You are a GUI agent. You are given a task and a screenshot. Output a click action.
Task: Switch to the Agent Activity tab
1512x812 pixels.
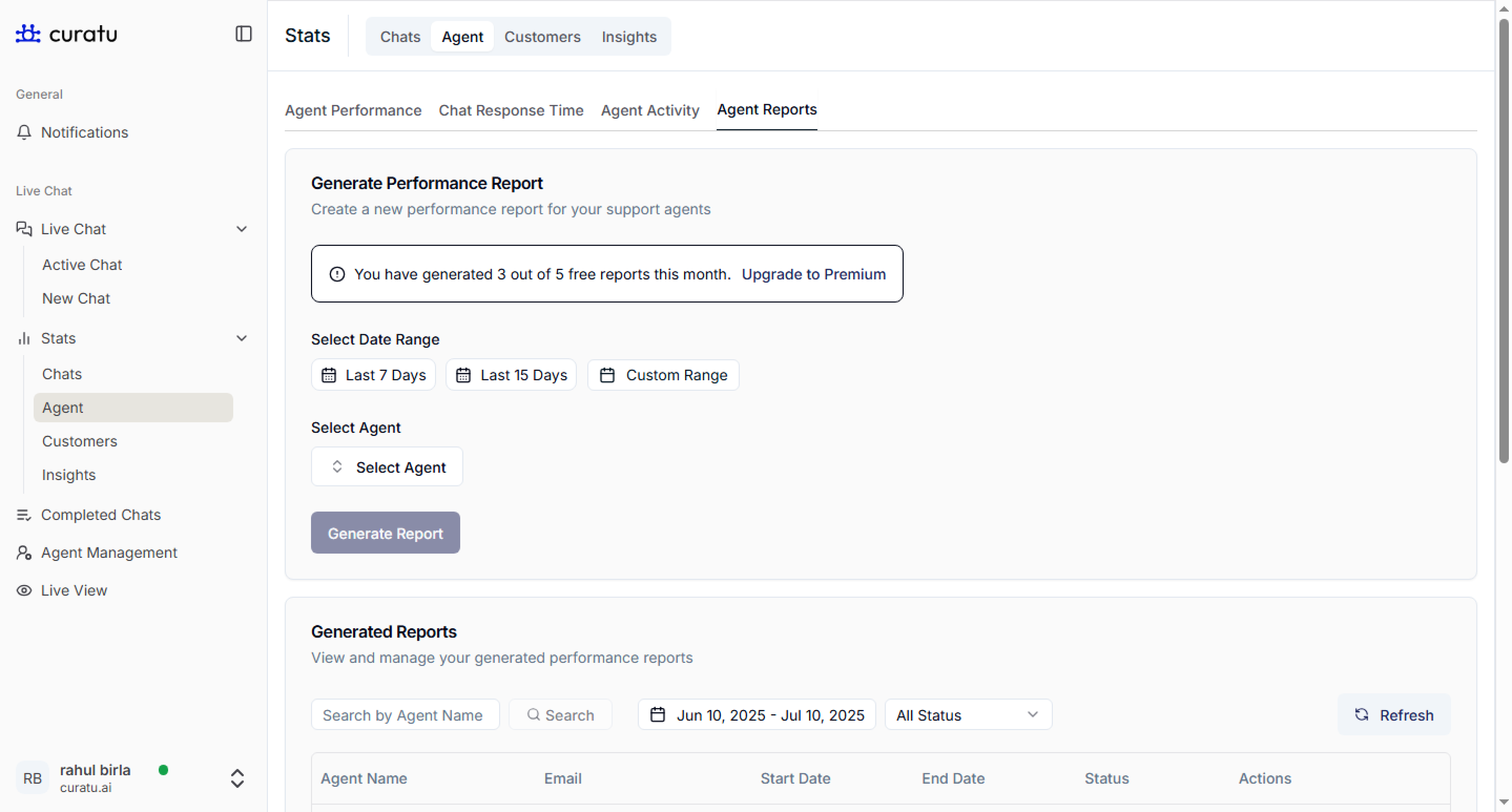tap(650, 110)
